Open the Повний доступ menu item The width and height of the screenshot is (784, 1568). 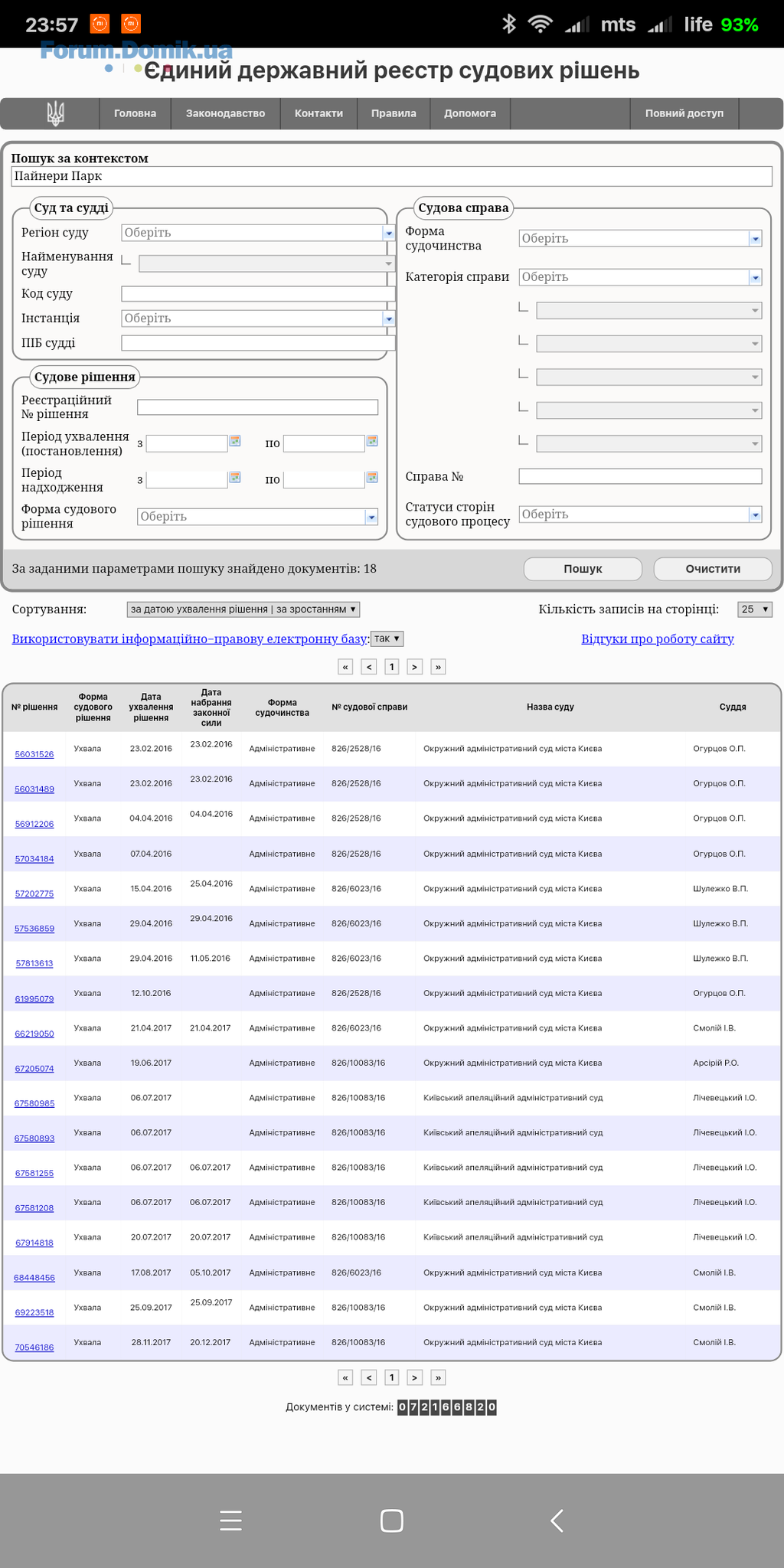click(x=684, y=113)
